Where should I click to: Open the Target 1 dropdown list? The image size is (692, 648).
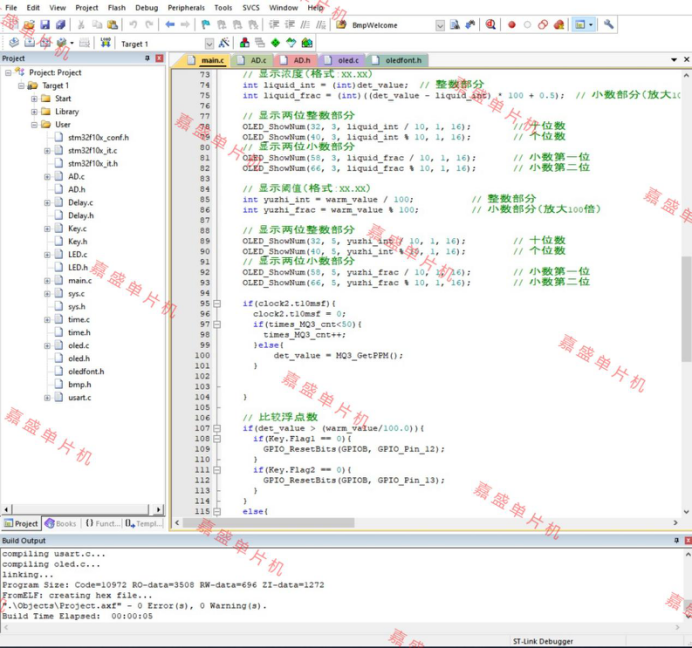tap(209, 43)
